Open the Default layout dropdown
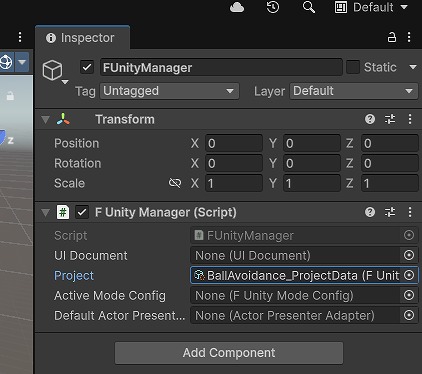The height and width of the screenshot is (374, 422). 371,7
